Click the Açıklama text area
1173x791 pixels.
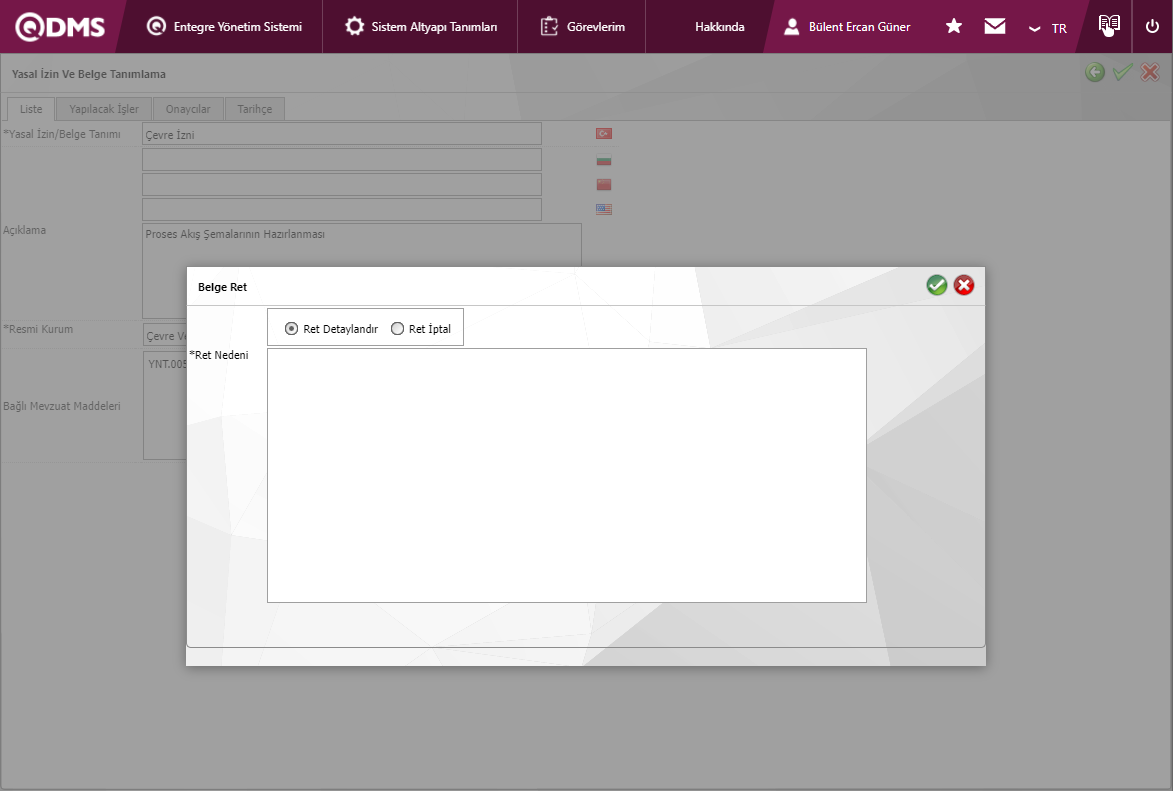pyautogui.click(x=361, y=245)
